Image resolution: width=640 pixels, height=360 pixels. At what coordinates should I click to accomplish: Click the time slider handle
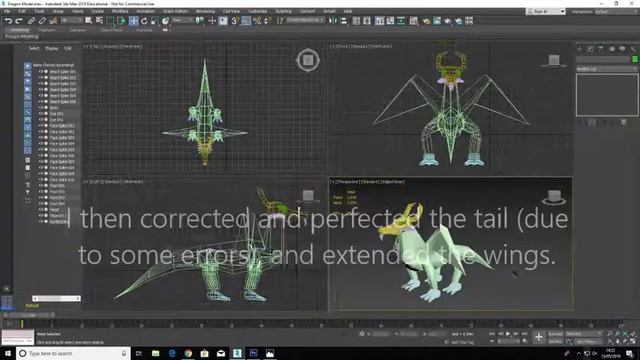[x=29, y=315]
